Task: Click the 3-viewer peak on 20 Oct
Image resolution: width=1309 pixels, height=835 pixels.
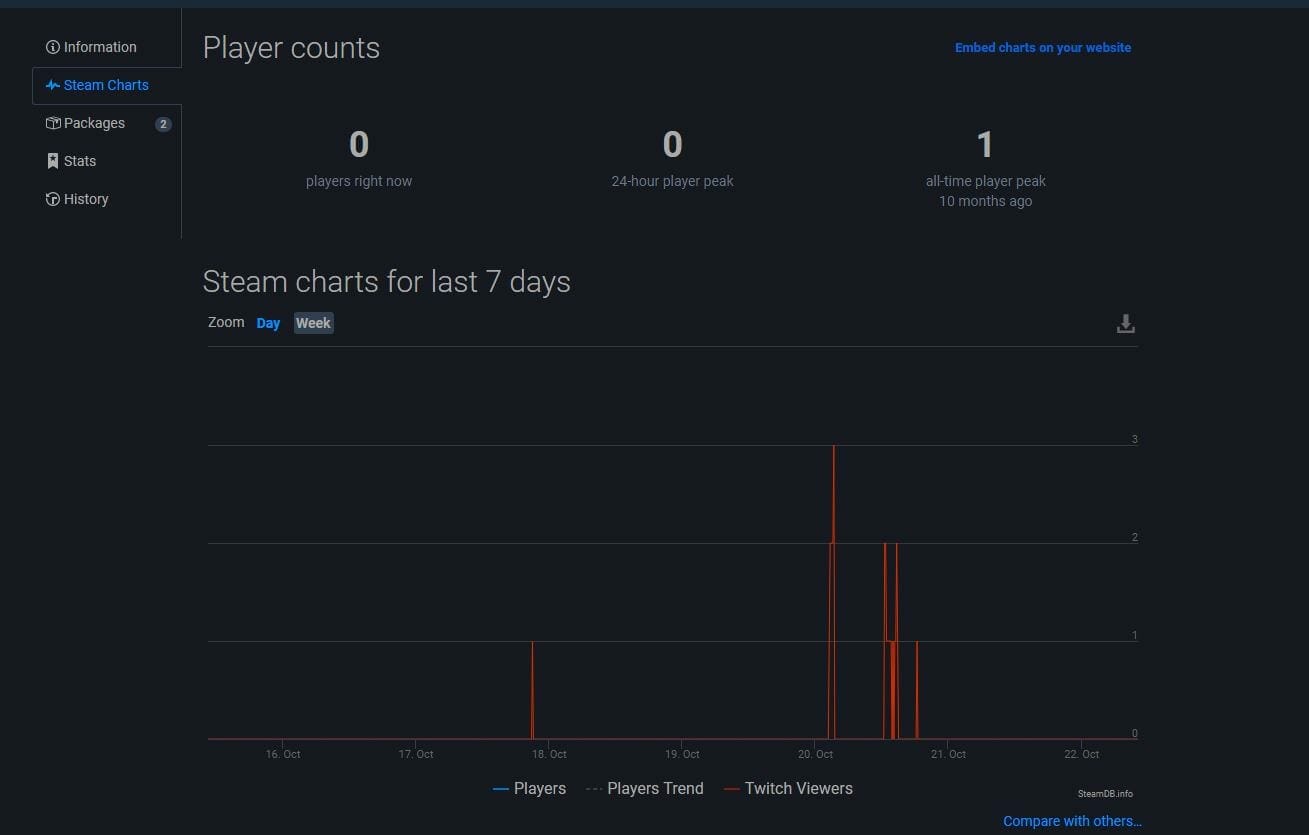Action: tap(834, 447)
